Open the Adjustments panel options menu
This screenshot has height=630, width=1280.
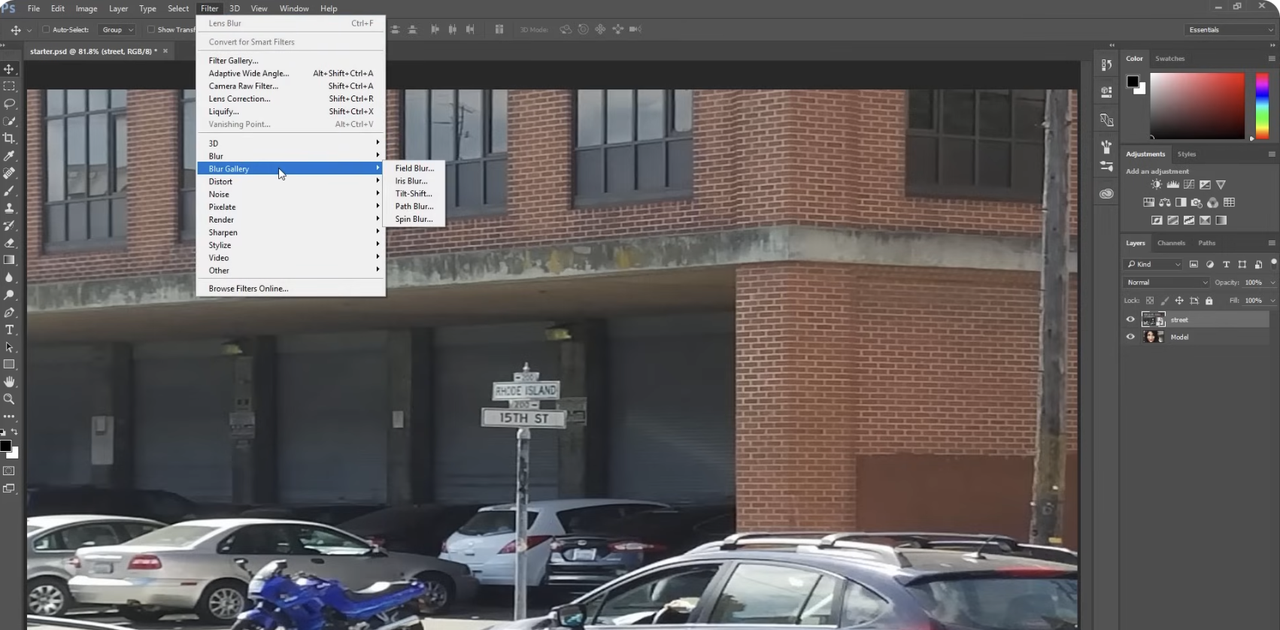[1272, 154]
